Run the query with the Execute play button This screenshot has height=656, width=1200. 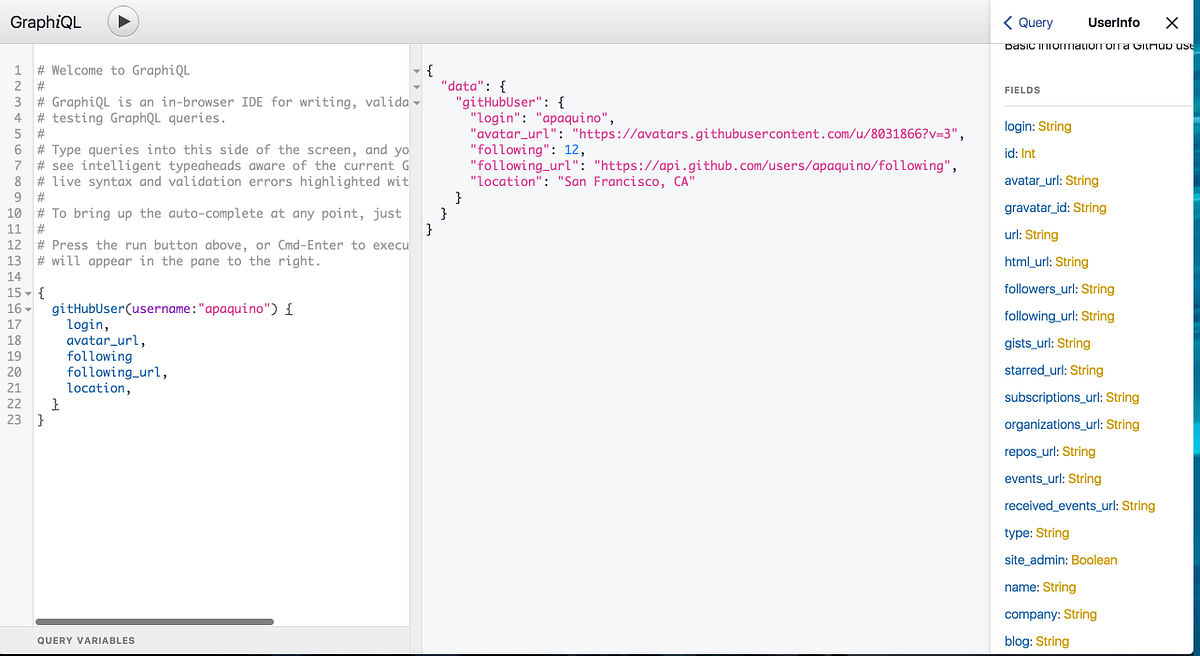tap(122, 20)
